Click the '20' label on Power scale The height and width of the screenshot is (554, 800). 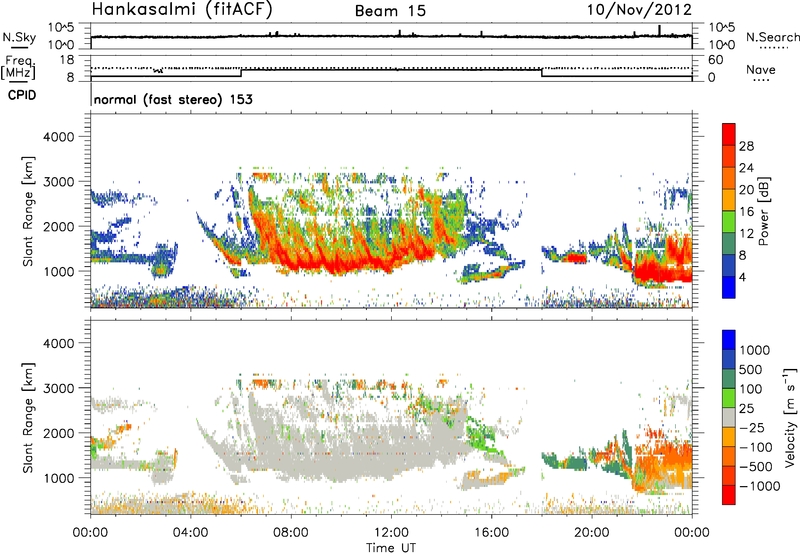coord(746,190)
